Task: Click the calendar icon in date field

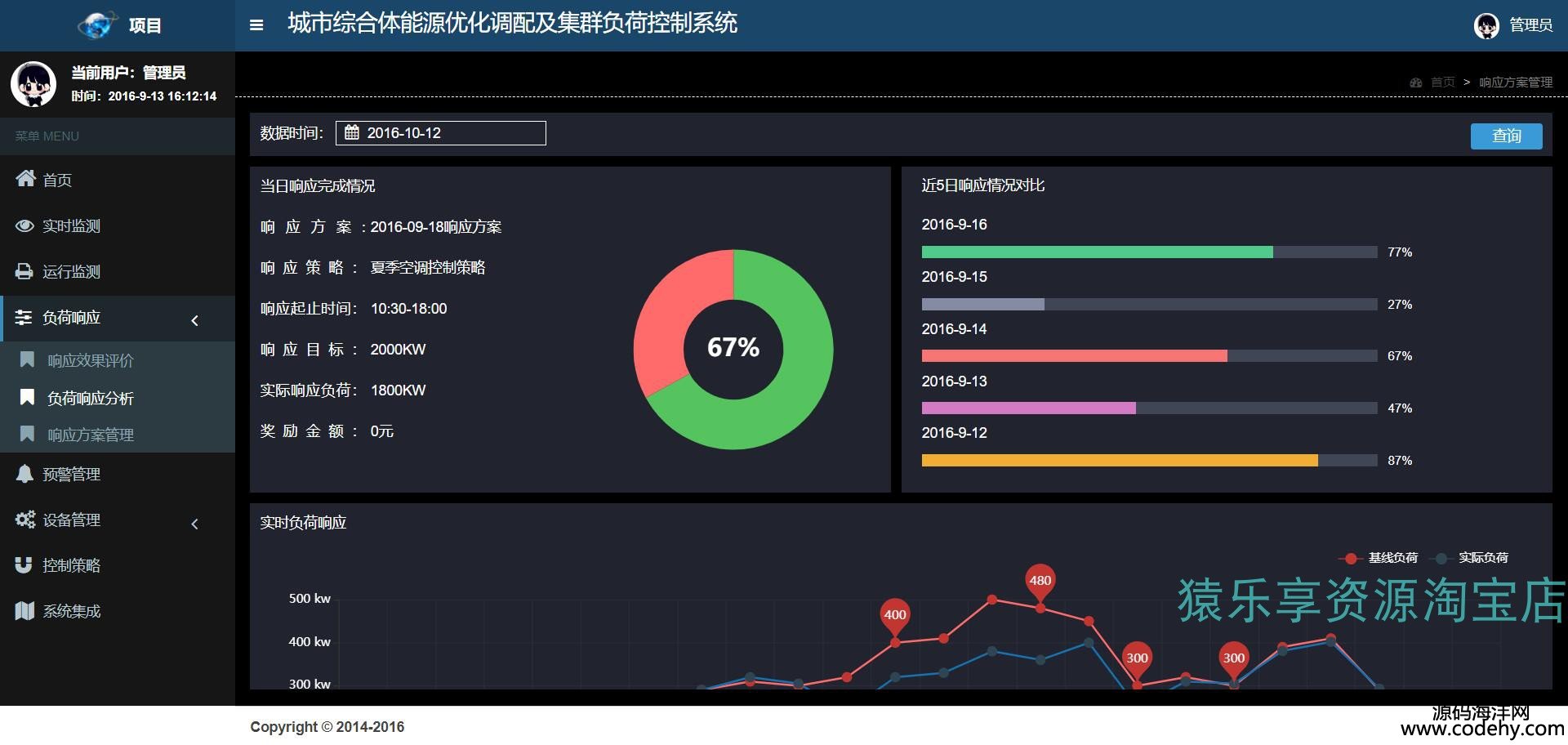Action: coord(351,132)
